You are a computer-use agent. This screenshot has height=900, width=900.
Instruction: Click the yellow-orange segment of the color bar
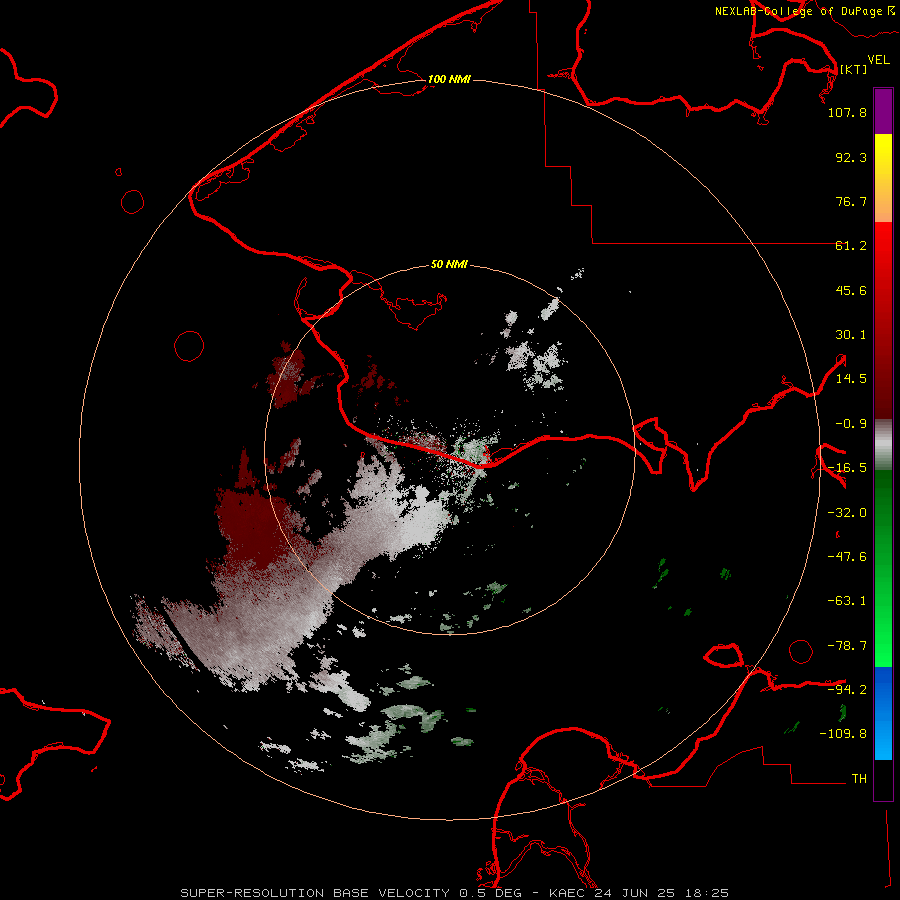[x=883, y=178]
